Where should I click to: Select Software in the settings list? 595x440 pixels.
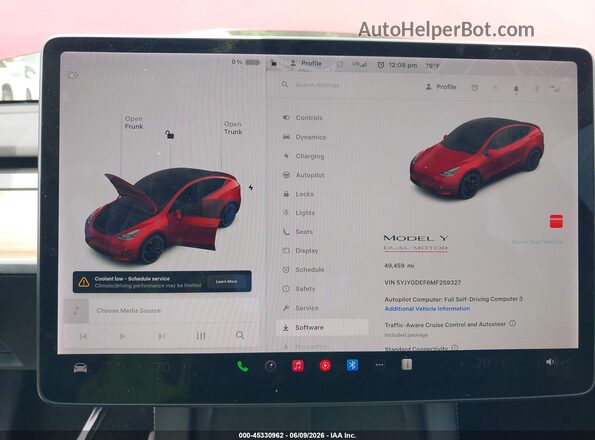322,327
